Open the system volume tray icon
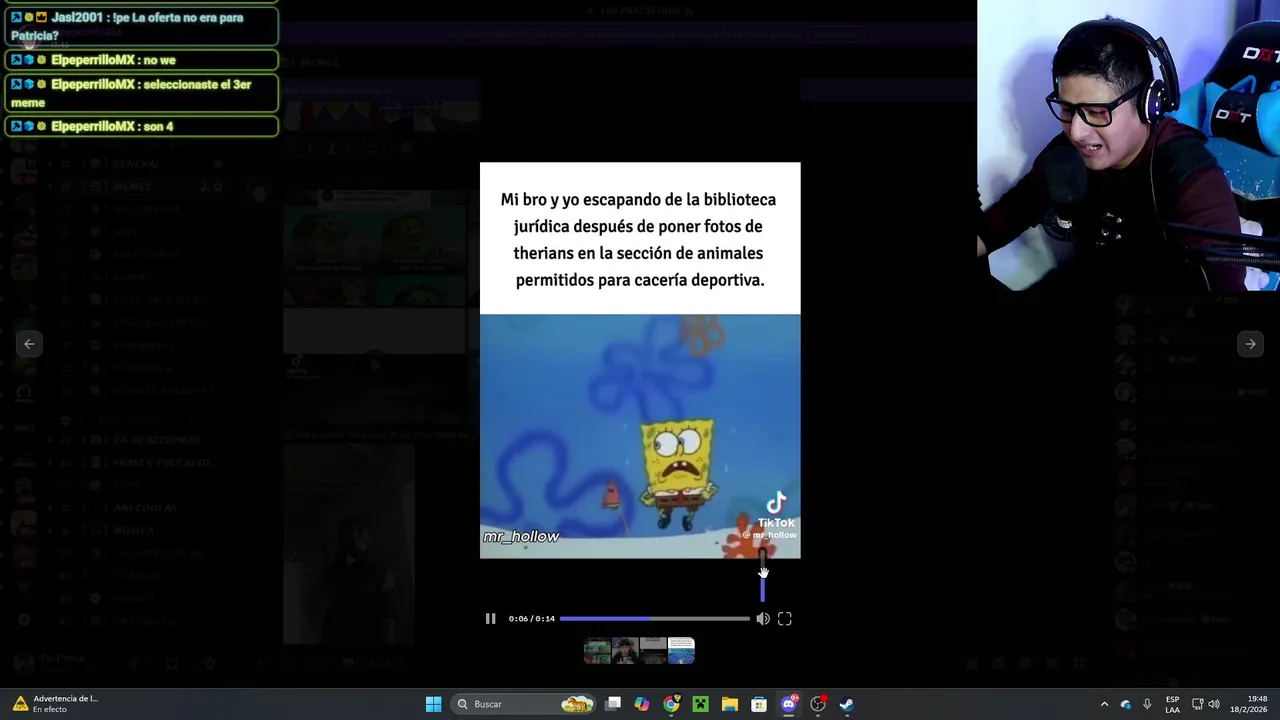 coord(1214,704)
